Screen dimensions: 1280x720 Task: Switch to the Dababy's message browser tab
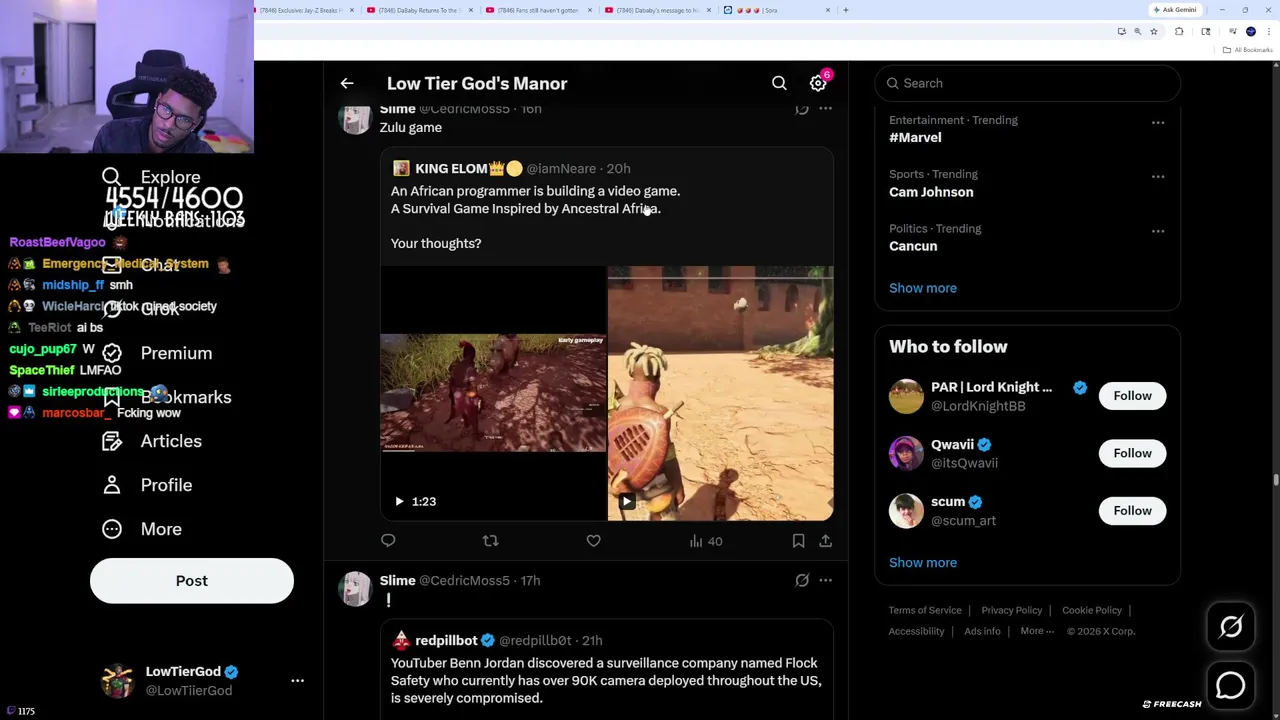click(657, 10)
